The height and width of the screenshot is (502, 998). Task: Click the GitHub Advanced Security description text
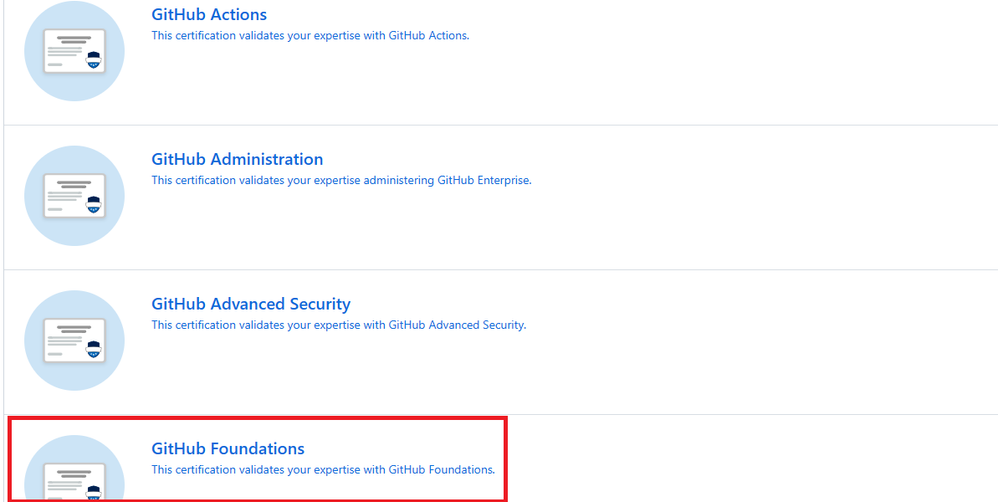tap(338, 325)
